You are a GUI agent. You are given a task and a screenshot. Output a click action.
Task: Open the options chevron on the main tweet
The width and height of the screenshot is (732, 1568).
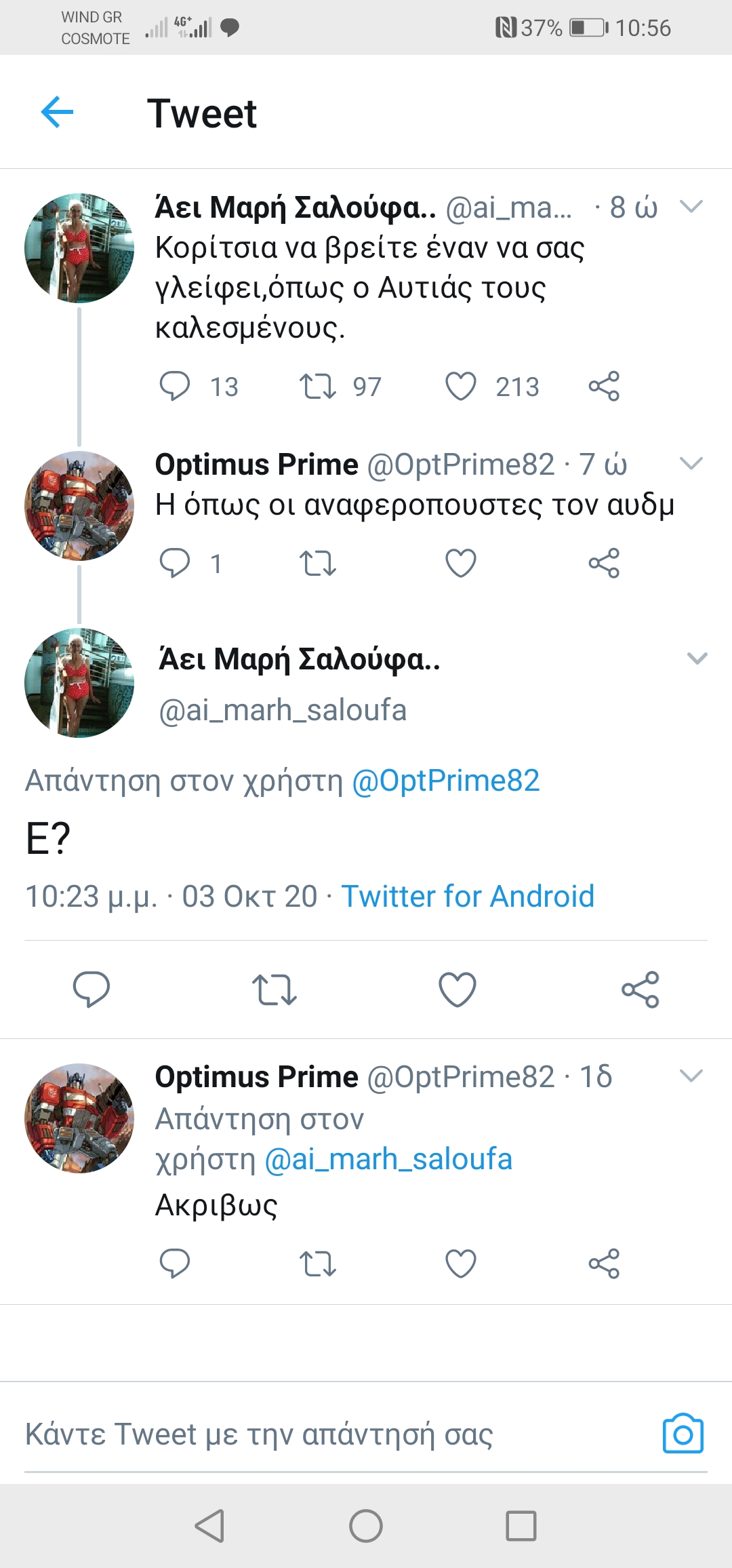[x=697, y=659]
